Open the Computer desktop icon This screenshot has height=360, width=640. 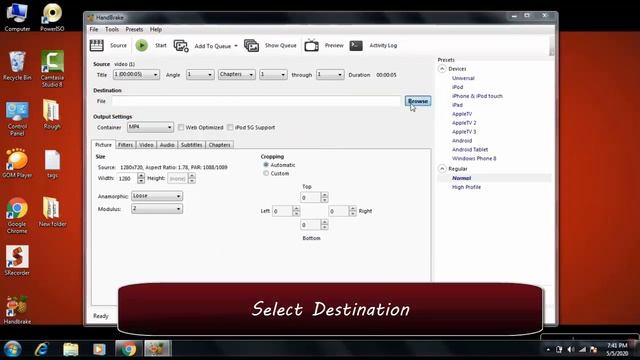[17, 17]
